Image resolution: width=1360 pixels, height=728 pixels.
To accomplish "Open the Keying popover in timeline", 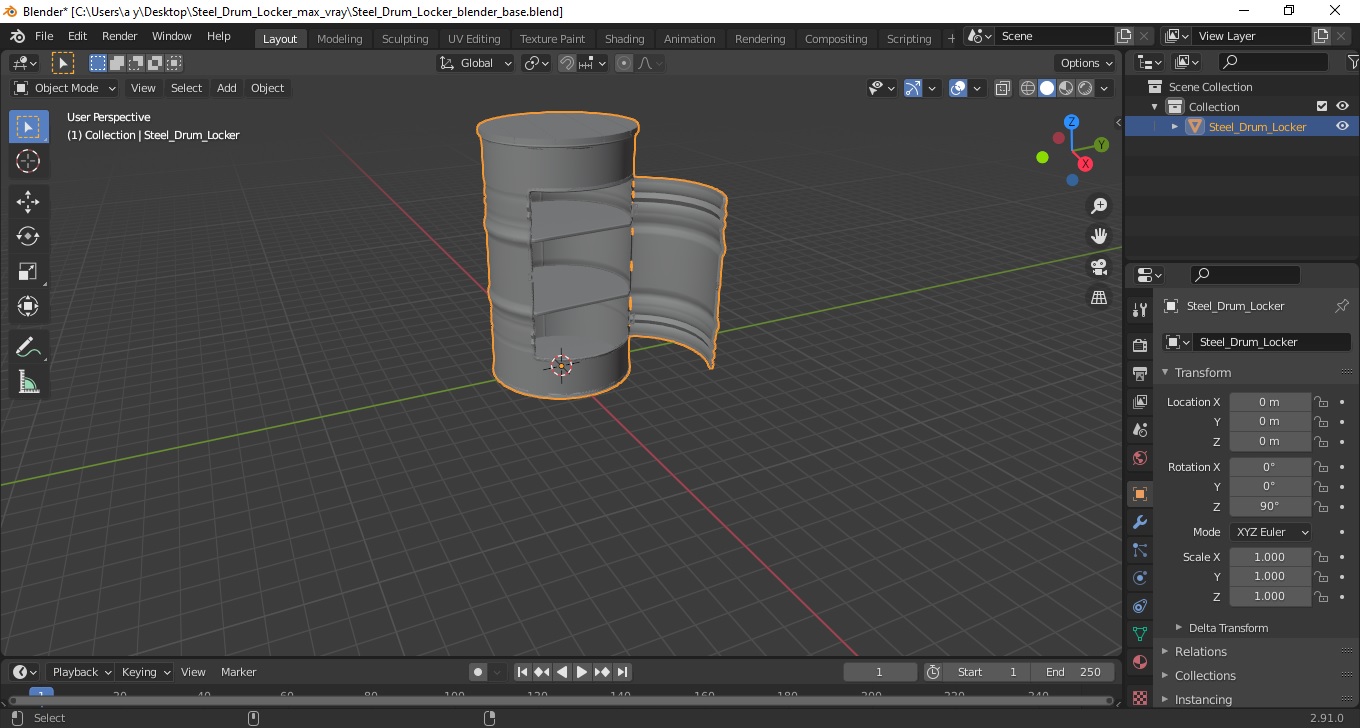I will (146, 672).
